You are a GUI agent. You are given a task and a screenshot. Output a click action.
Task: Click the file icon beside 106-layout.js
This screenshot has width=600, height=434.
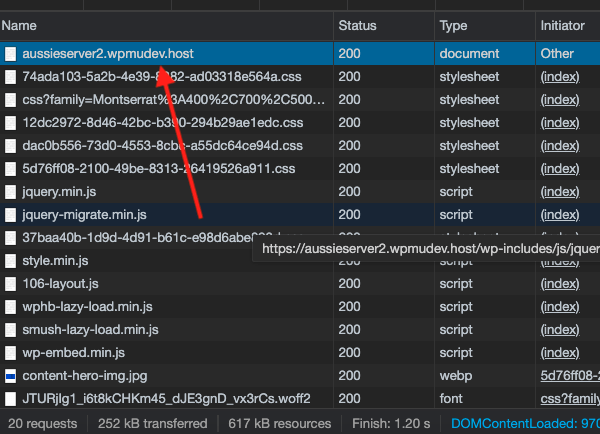pyautogui.click(x=11, y=284)
